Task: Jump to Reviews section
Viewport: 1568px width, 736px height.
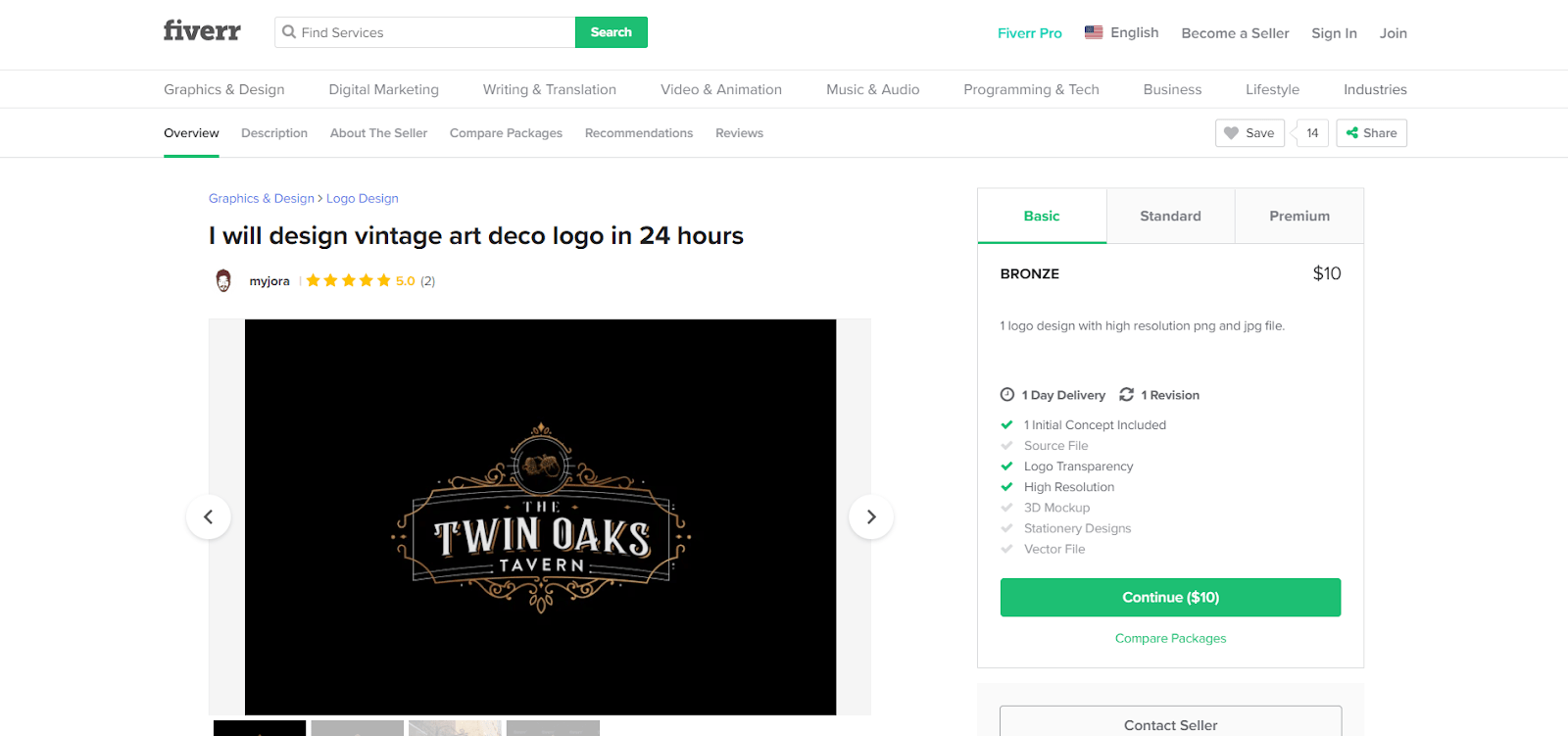Action: [x=739, y=133]
